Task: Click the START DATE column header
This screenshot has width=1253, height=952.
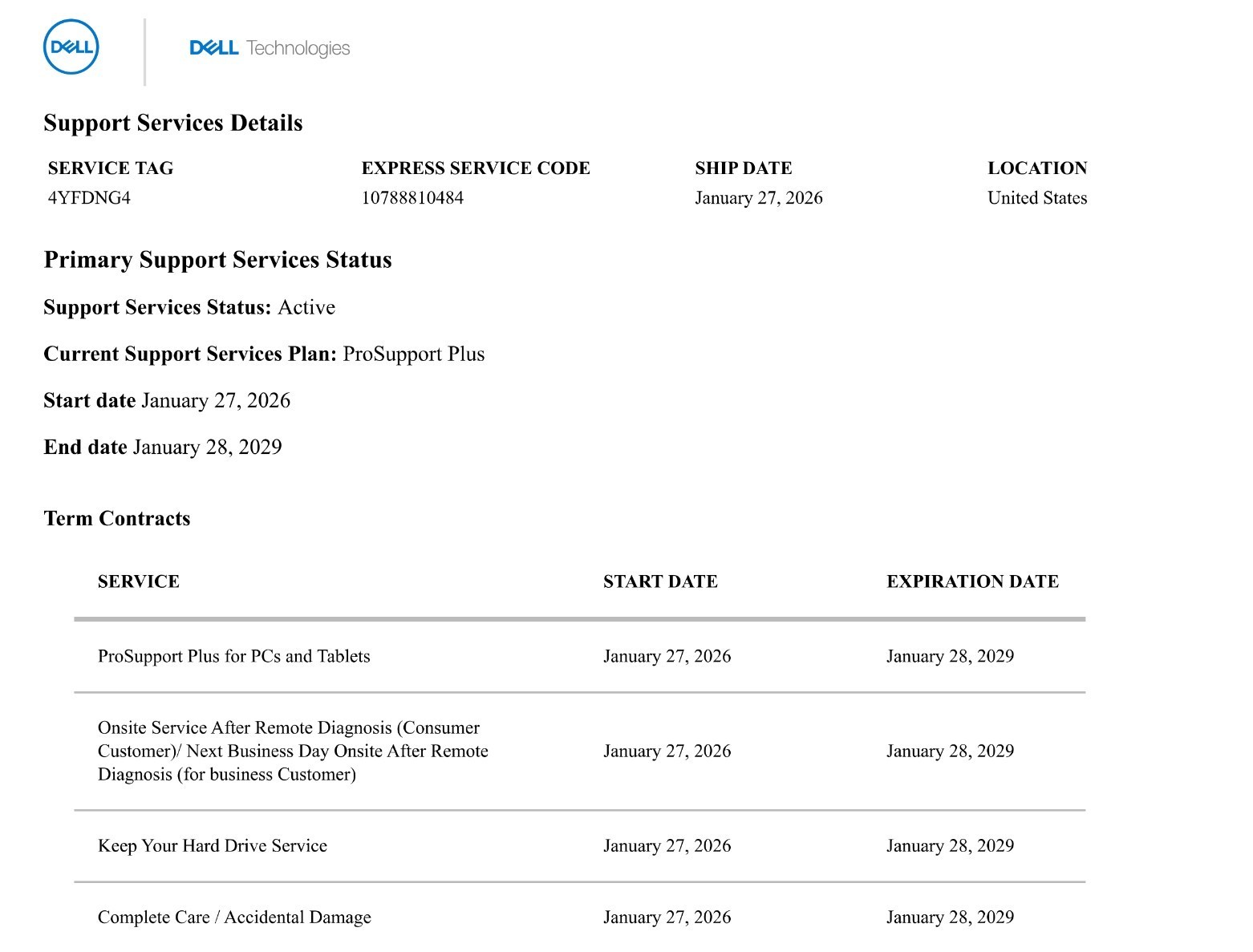Action: pyautogui.click(x=660, y=581)
